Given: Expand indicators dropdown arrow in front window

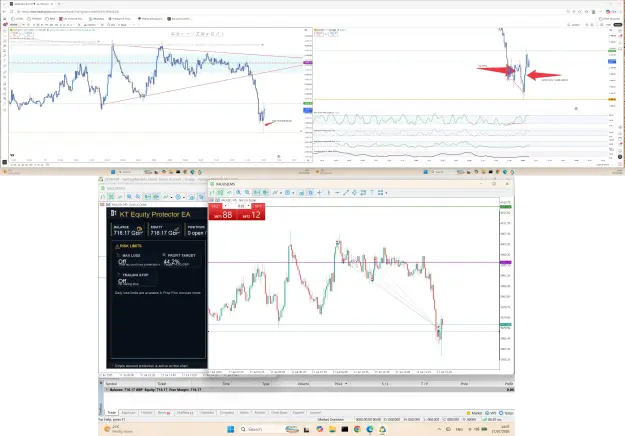Looking at the screenshot, I should (281, 193).
